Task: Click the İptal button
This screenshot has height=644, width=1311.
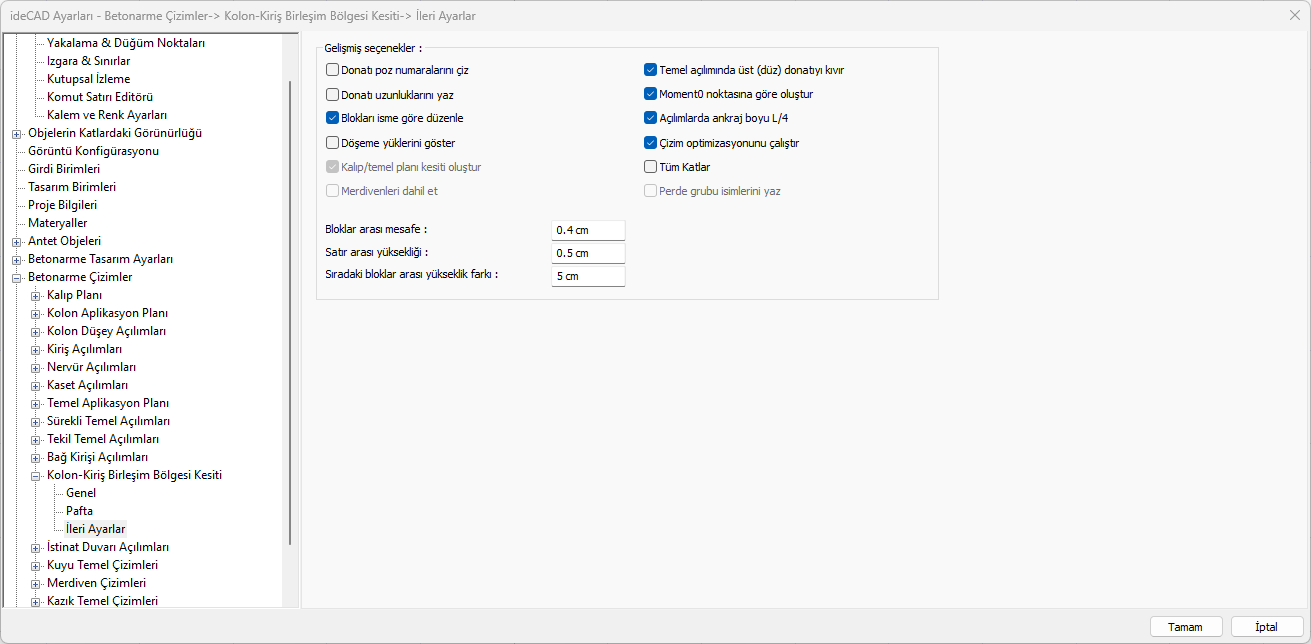Action: (1267, 627)
